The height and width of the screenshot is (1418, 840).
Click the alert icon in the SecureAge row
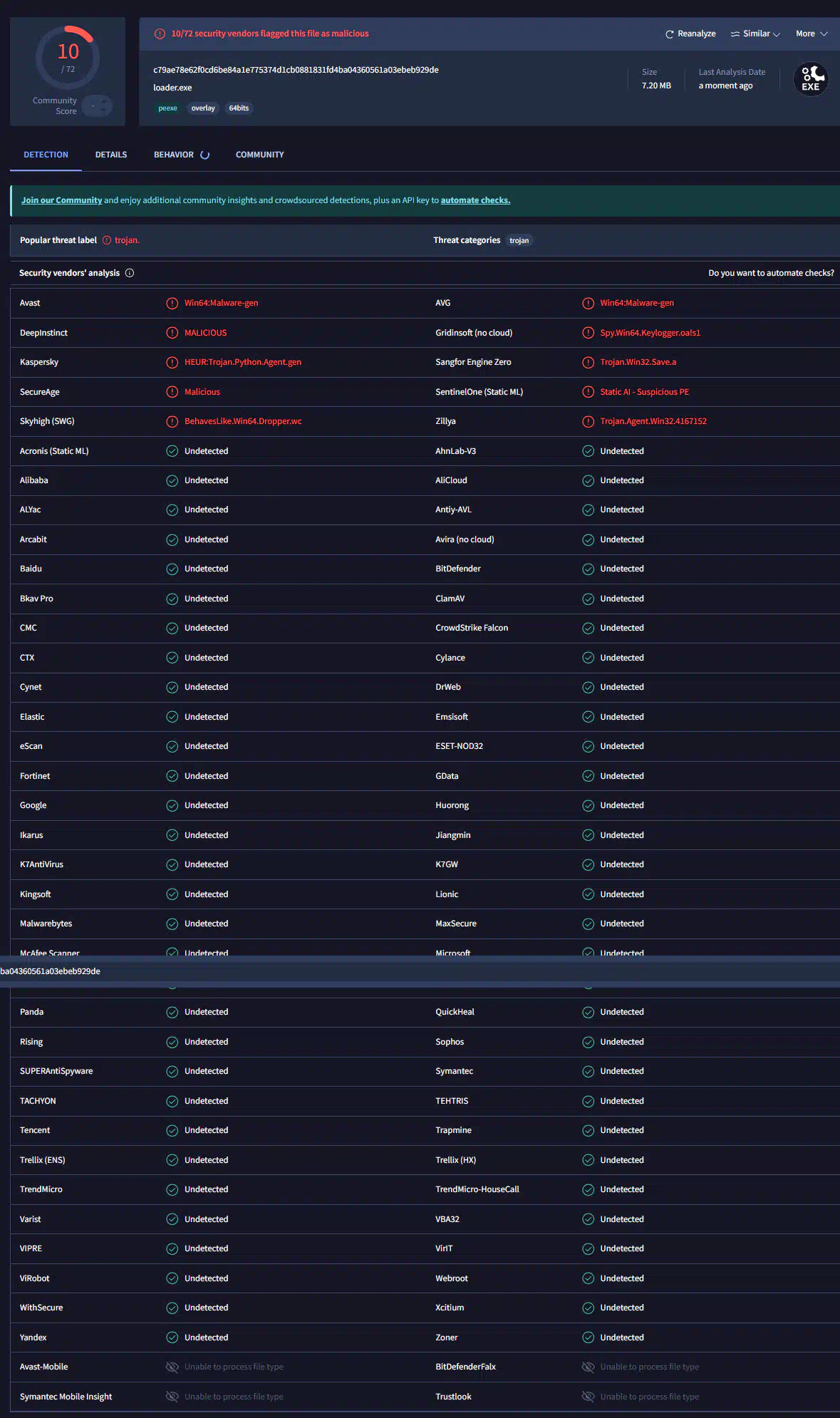click(172, 392)
